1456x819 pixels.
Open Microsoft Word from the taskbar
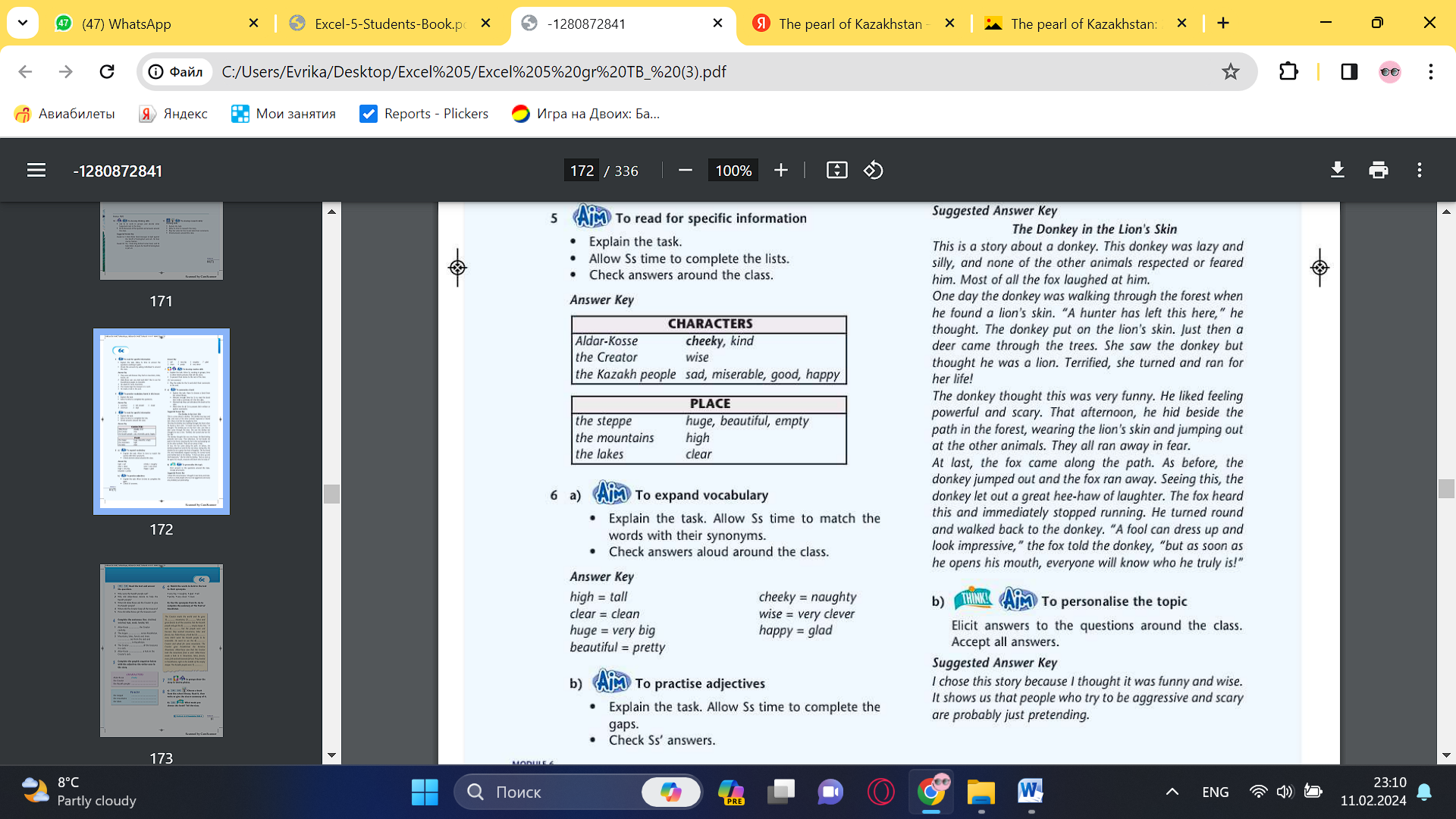pos(1030,792)
